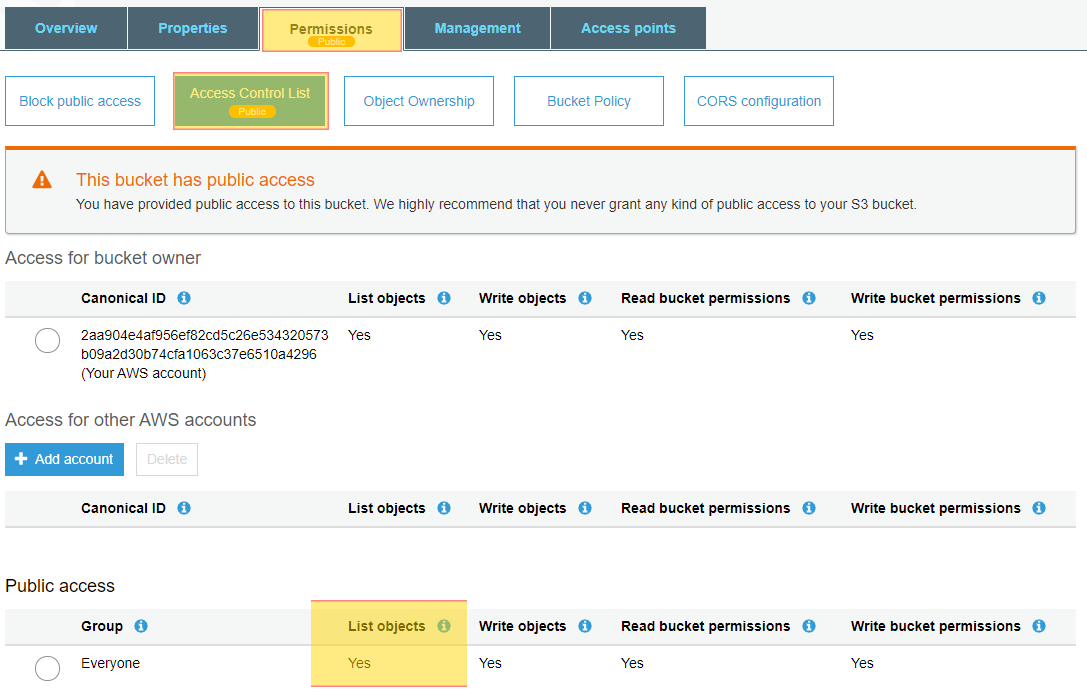Click info icon for Write bucket permissions in Public access
This screenshot has width=1087, height=699.
pyautogui.click(x=1038, y=626)
